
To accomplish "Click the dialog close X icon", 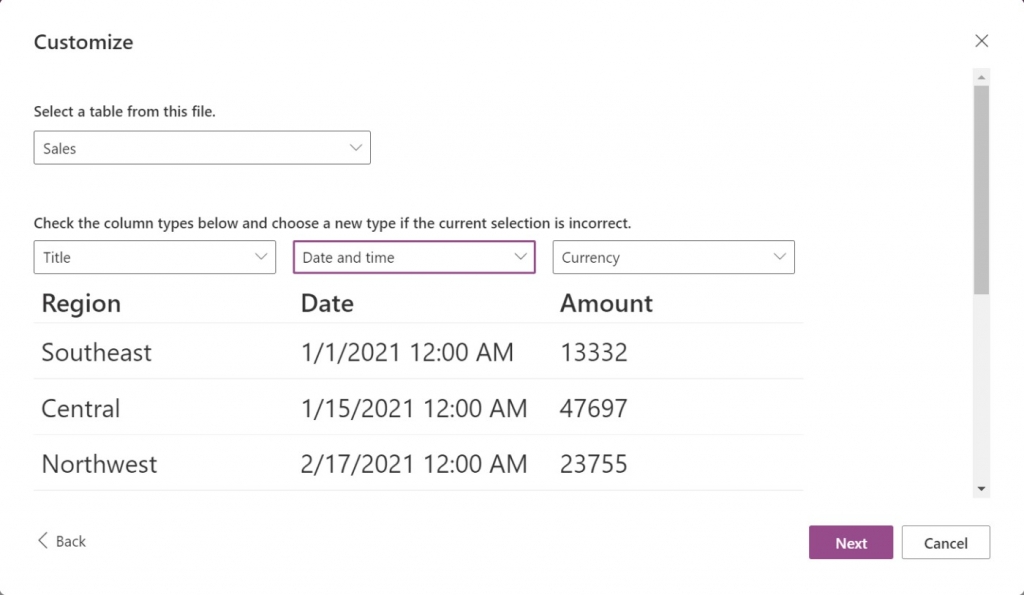I will pyautogui.click(x=981, y=41).
